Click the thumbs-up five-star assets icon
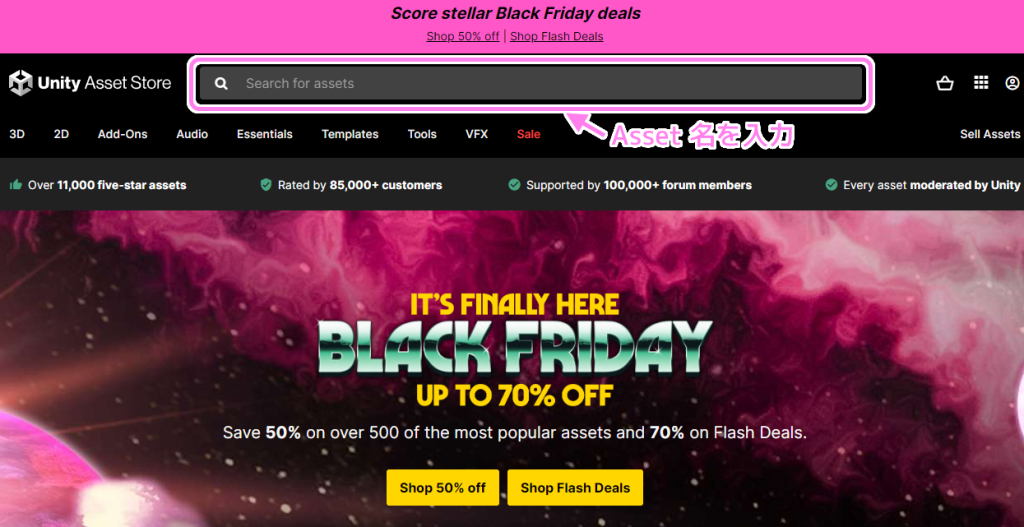 click(16, 185)
